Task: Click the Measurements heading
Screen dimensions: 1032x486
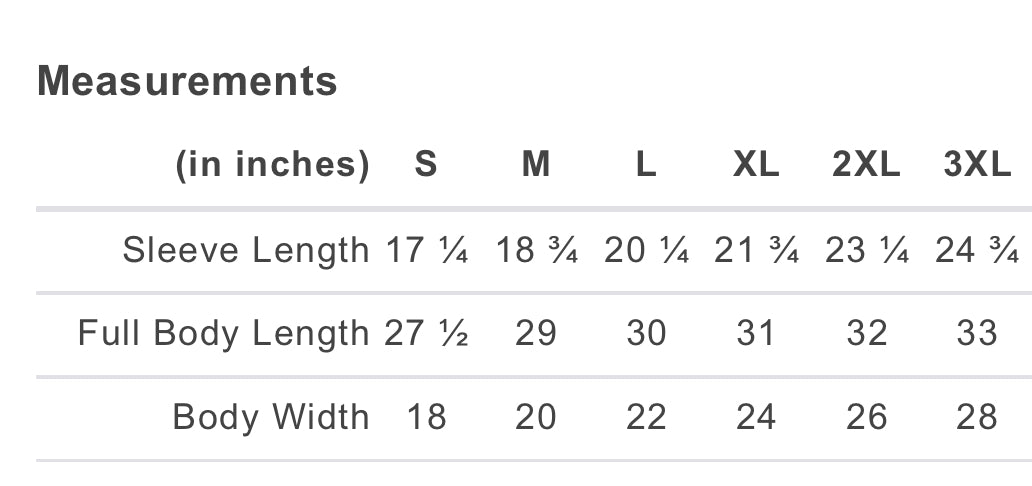Action: (x=187, y=81)
